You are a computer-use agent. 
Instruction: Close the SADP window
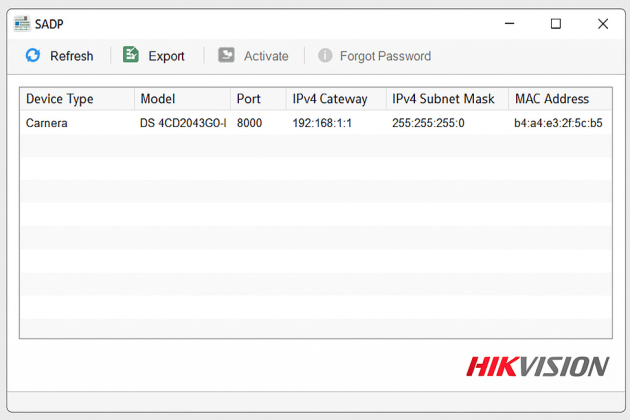tap(603, 24)
